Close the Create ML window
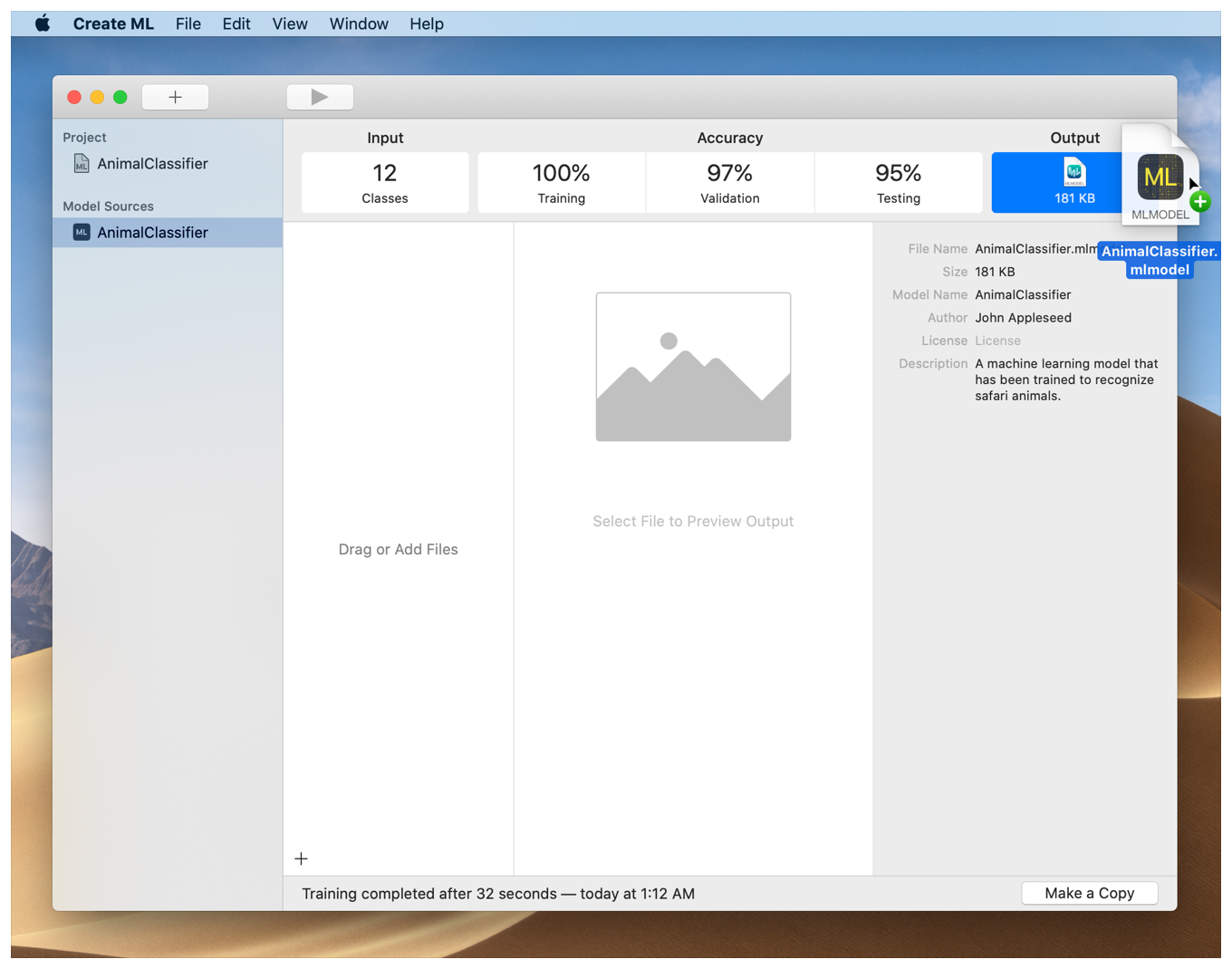Image resolution: width=1232 pixels, height=969 pixels. (x=74, y=97)
